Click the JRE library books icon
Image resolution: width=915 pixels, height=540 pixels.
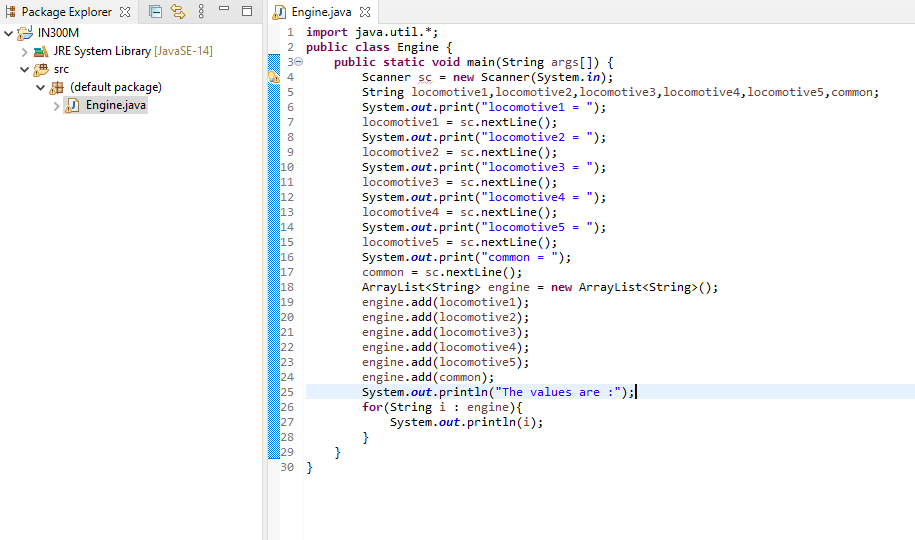point(41,52)
